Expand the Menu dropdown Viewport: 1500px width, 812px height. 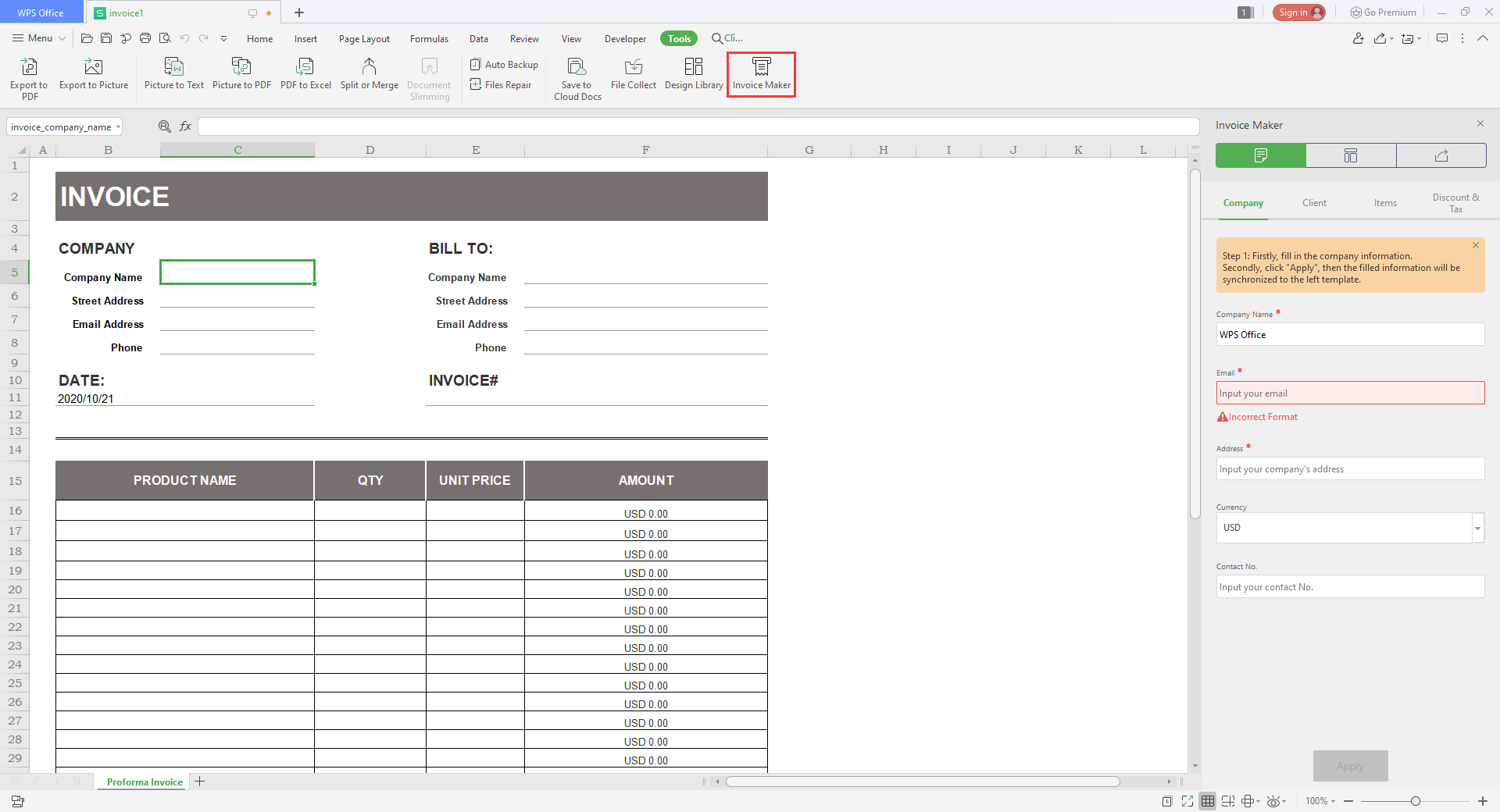(x=39, y=38)
